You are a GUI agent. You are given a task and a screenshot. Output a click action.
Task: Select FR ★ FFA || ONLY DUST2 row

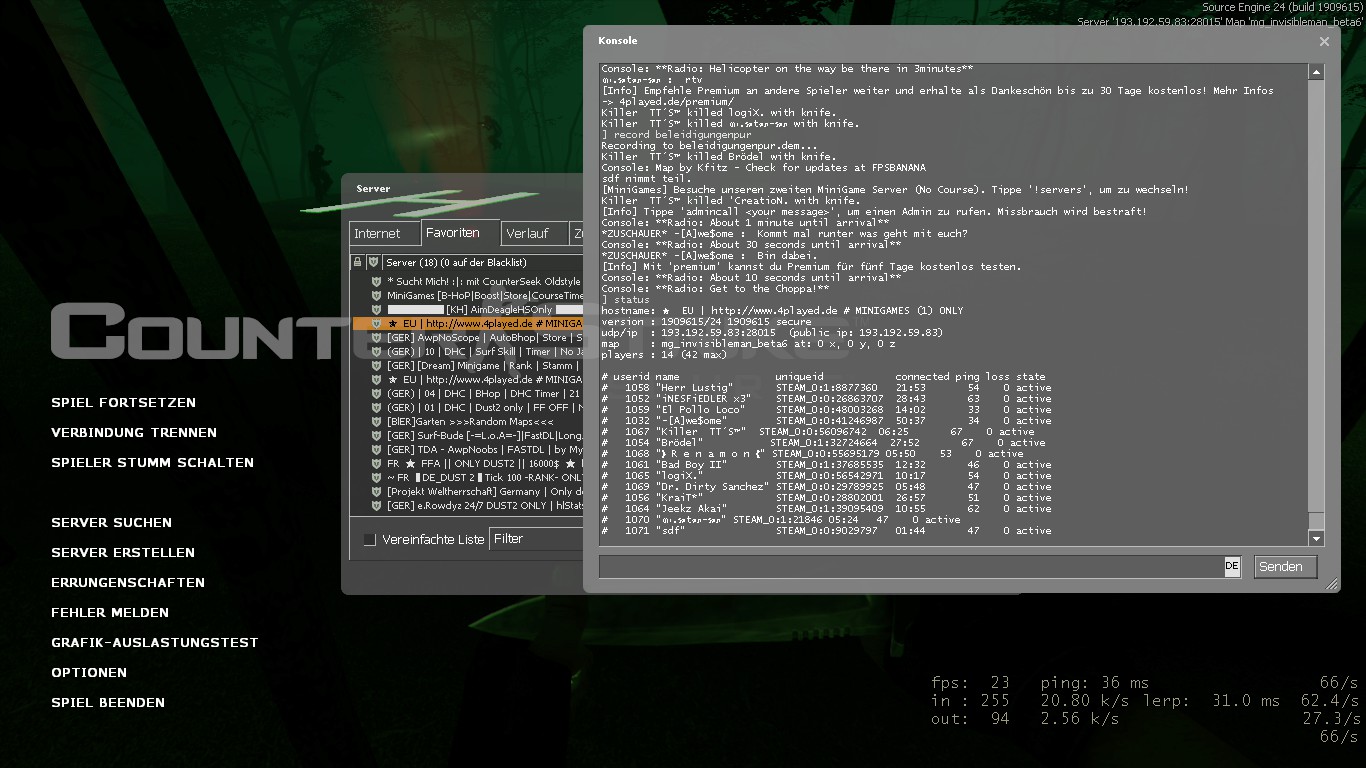click(468, 464)
